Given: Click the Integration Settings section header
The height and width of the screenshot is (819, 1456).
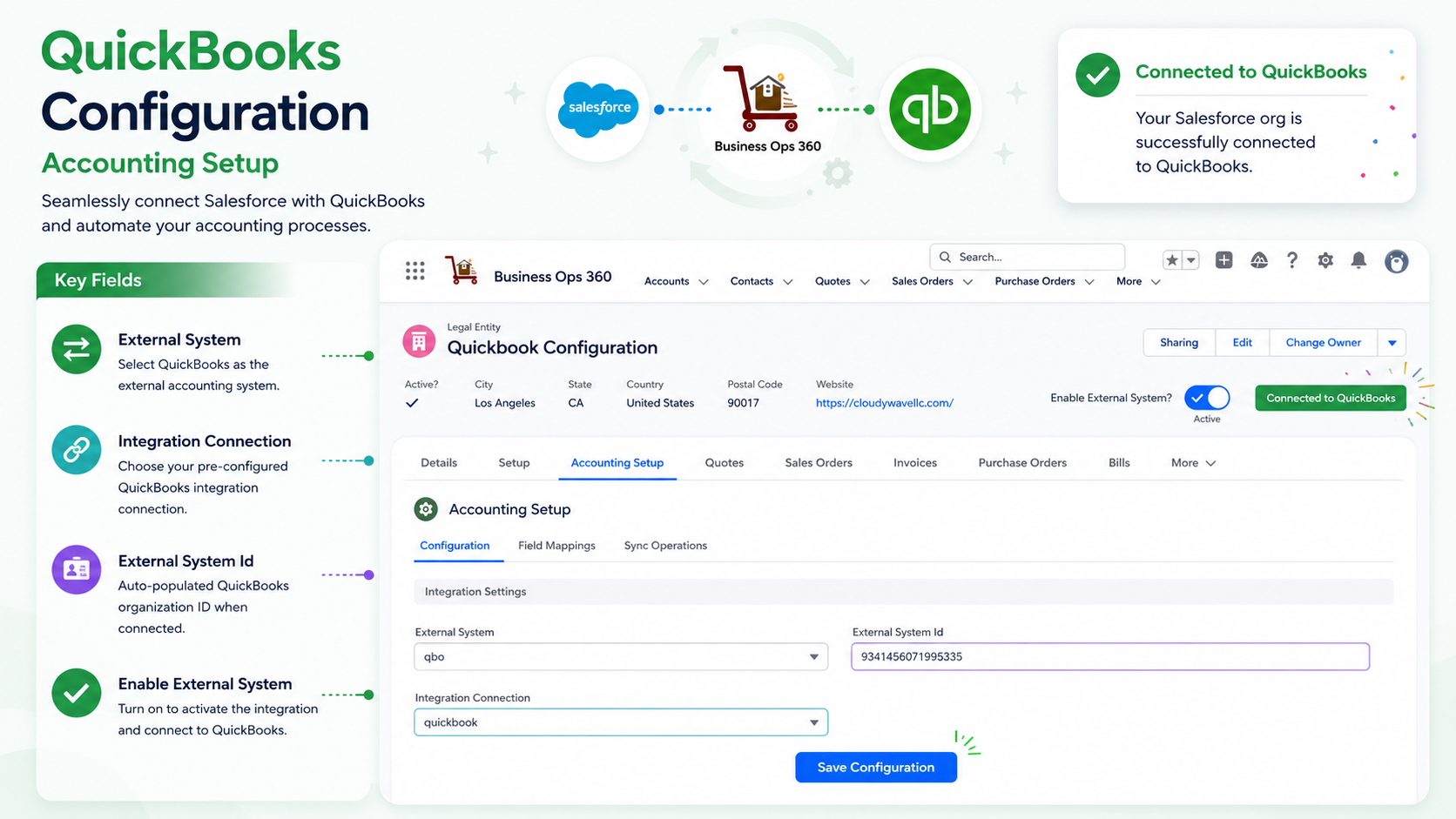Looking at the screenshot, I should [x=904, y=592].
